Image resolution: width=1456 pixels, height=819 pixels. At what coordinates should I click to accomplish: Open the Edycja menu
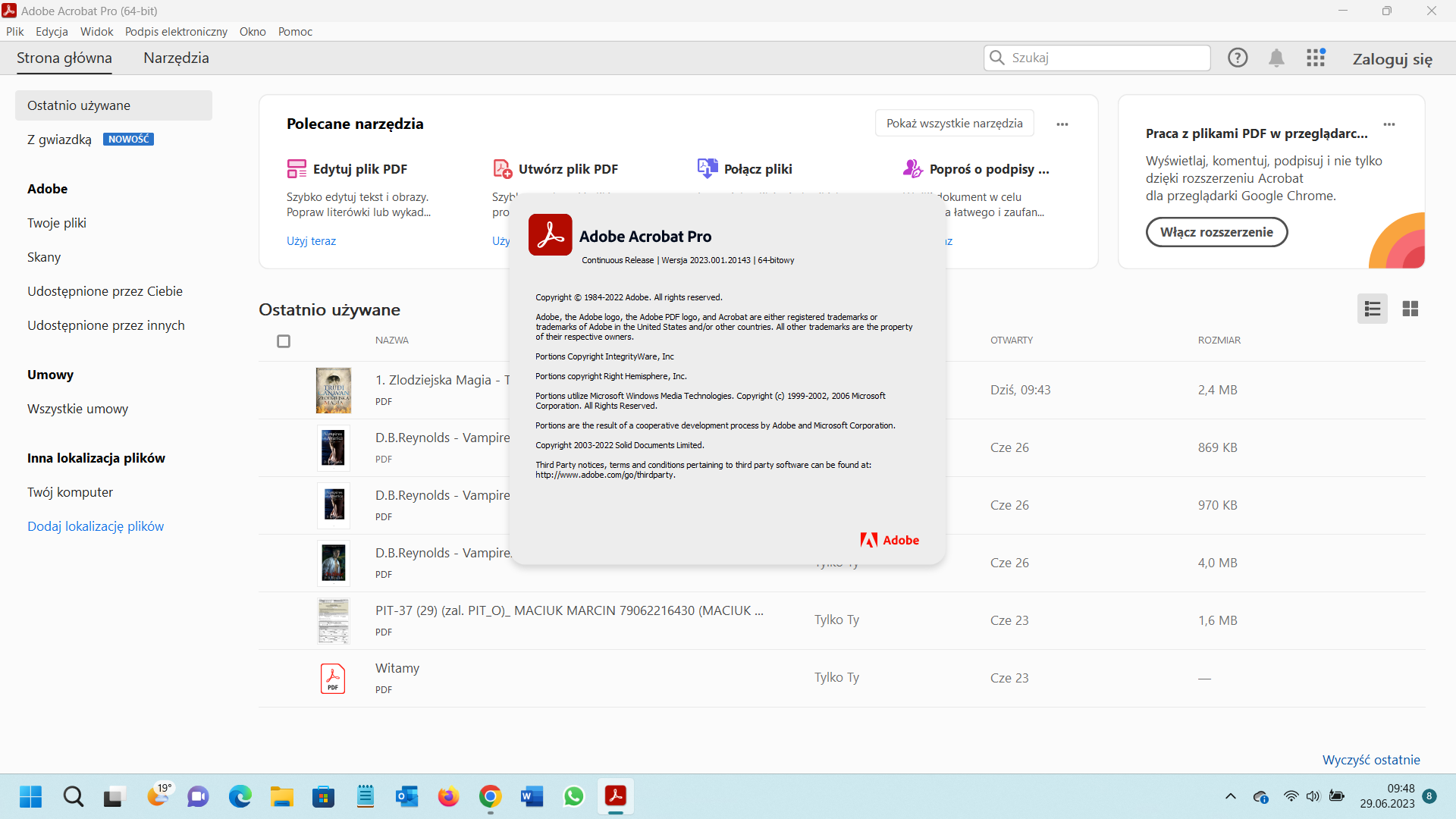(52, 32)
